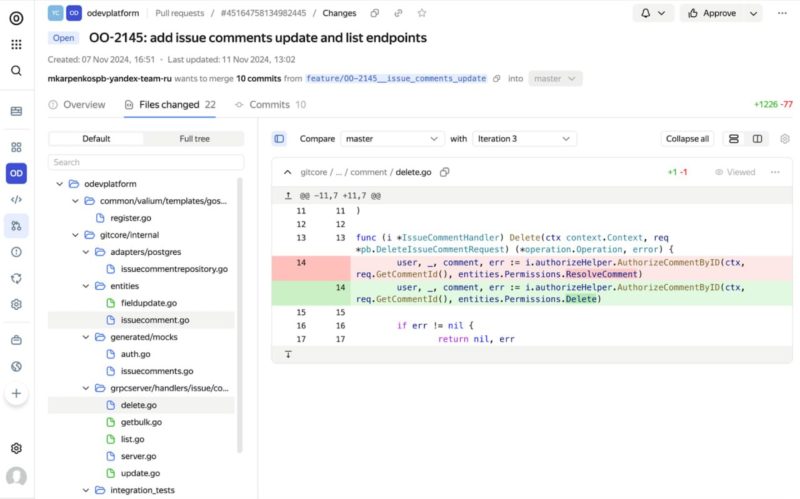Image resolution: width=800 pixels, height=499 pixels.
Task: Click the plus icon in left sidebar
Action: [16, 393]
